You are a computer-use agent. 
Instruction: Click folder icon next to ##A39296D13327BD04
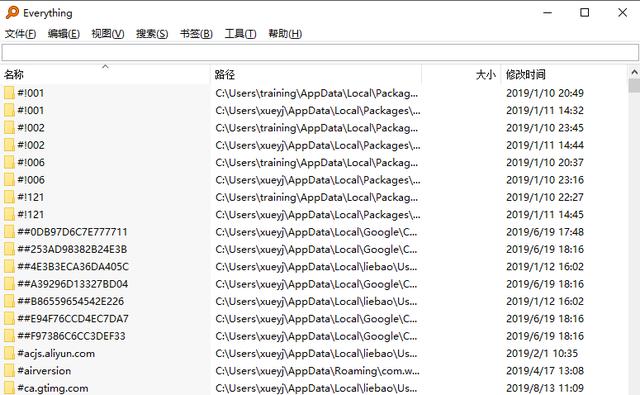(9, 284)
